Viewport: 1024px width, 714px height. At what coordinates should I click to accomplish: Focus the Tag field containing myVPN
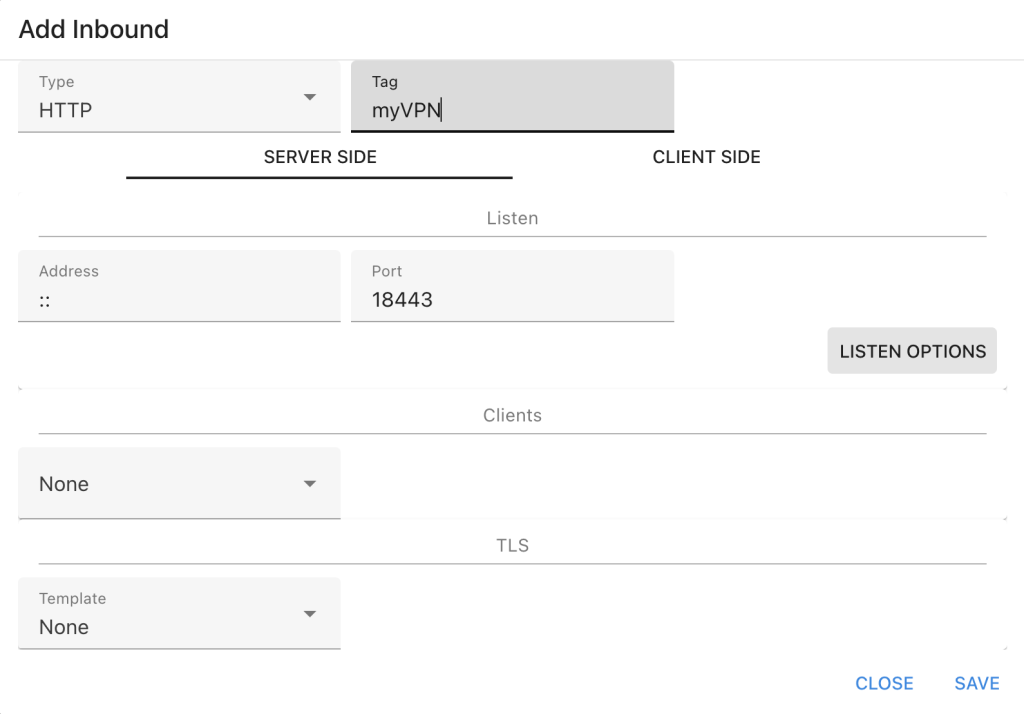pyautogui.click(x=512, y=110)
